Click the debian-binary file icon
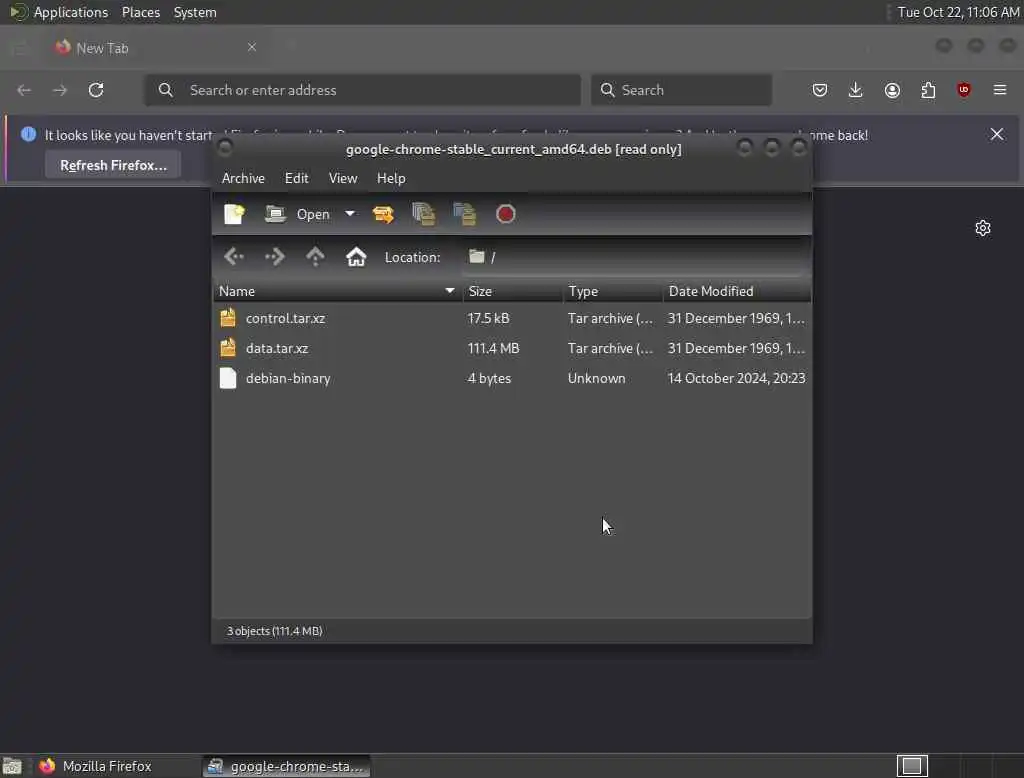This screenshot has height=778, width=1024. (x=228, y=378)
